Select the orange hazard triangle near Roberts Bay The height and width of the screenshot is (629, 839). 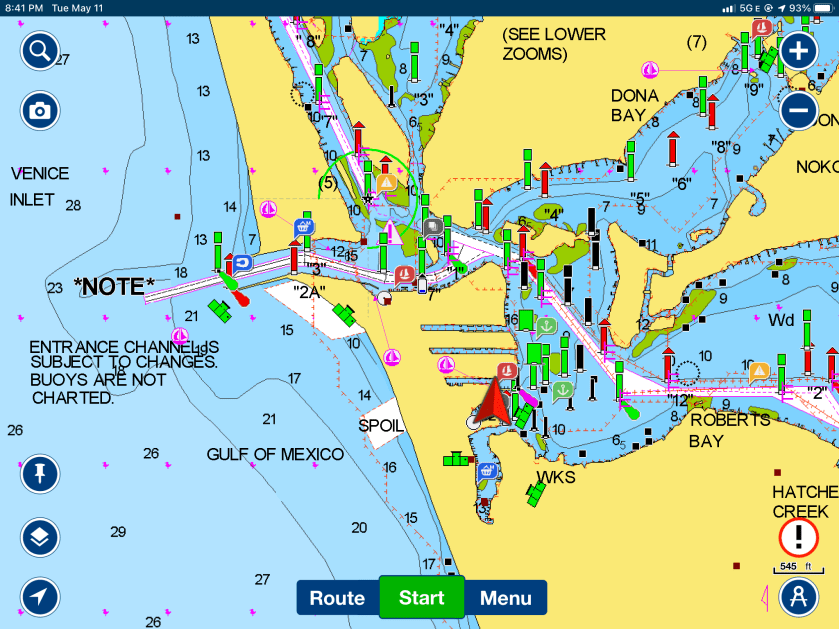coord(759,373)
